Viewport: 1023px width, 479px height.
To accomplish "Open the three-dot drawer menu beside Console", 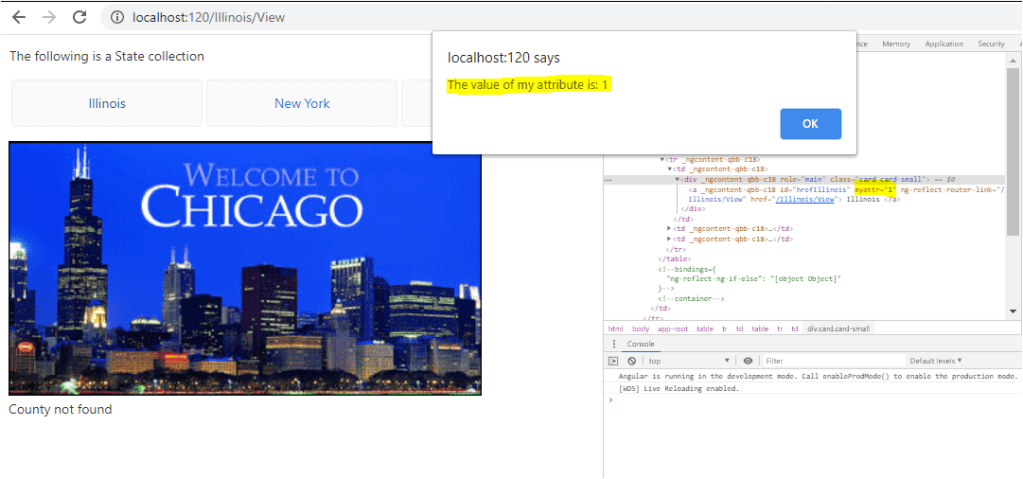I will [x=614, y=344].
